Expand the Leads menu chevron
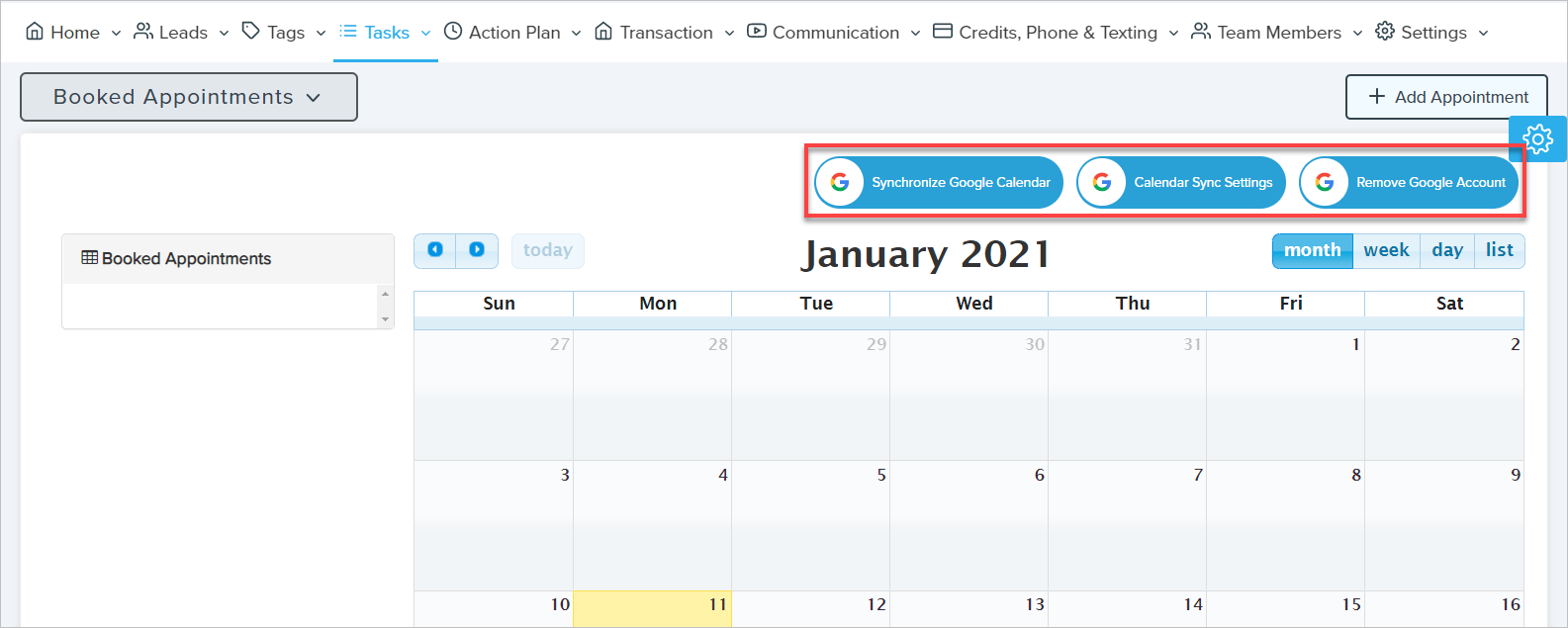 tap(224, 33)
